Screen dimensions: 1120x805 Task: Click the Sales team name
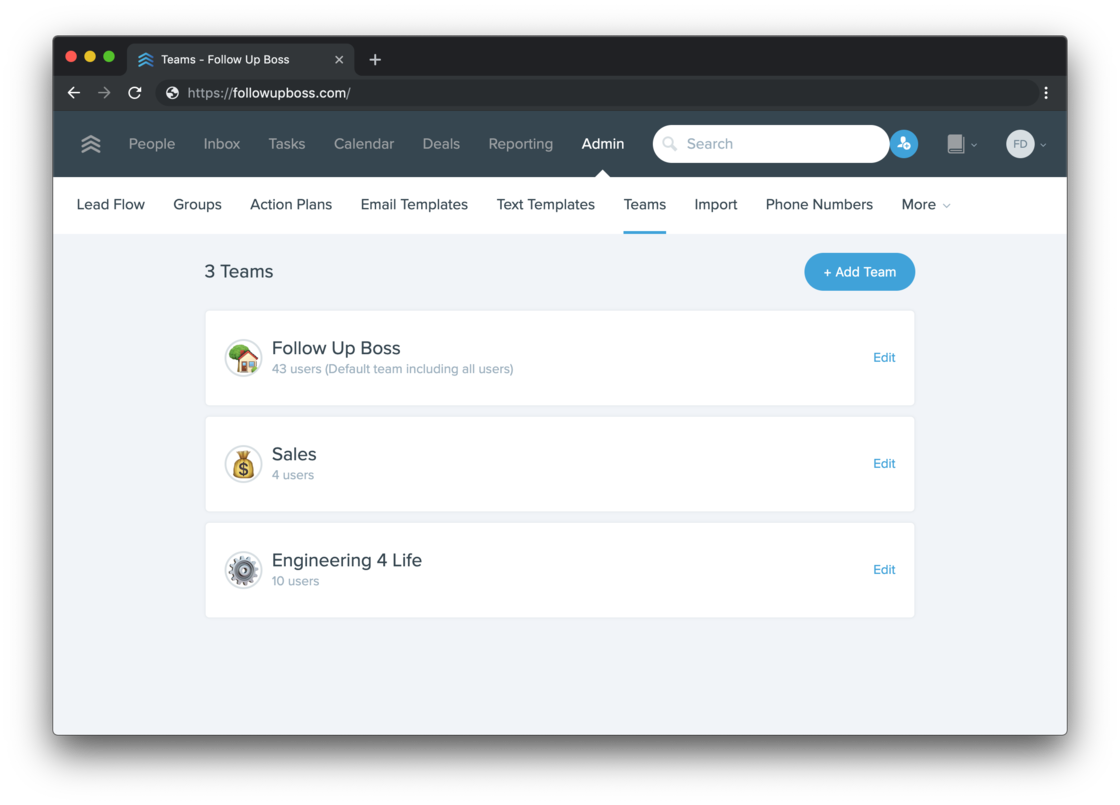pos(294,454)
